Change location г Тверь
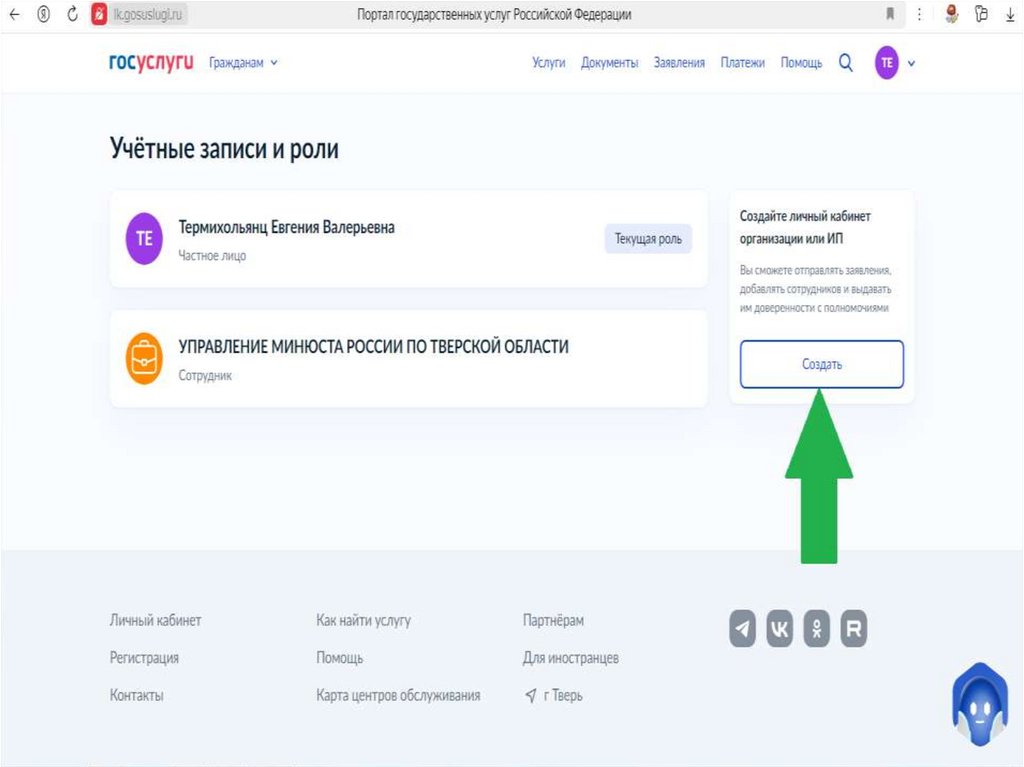This screenshot has height=767, width=1024. click(554, 695)
